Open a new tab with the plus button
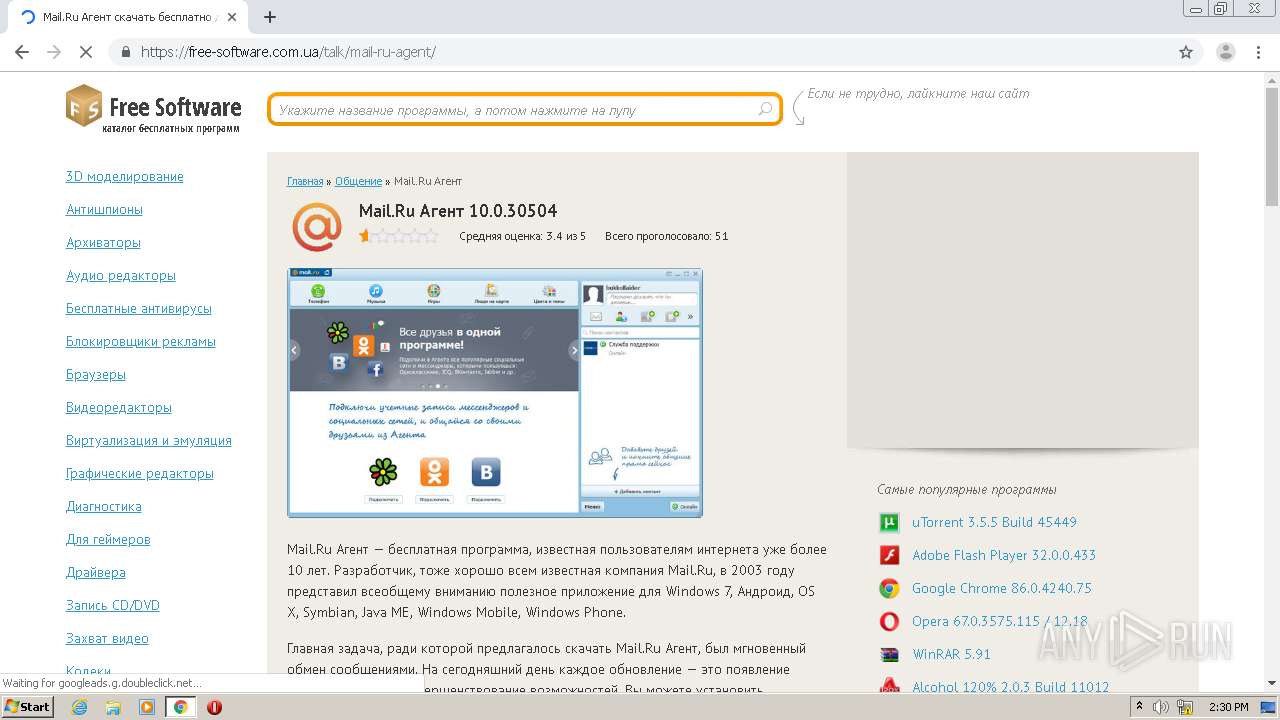1280x720 pixels. pyautogui.click(x=269, y=17)
